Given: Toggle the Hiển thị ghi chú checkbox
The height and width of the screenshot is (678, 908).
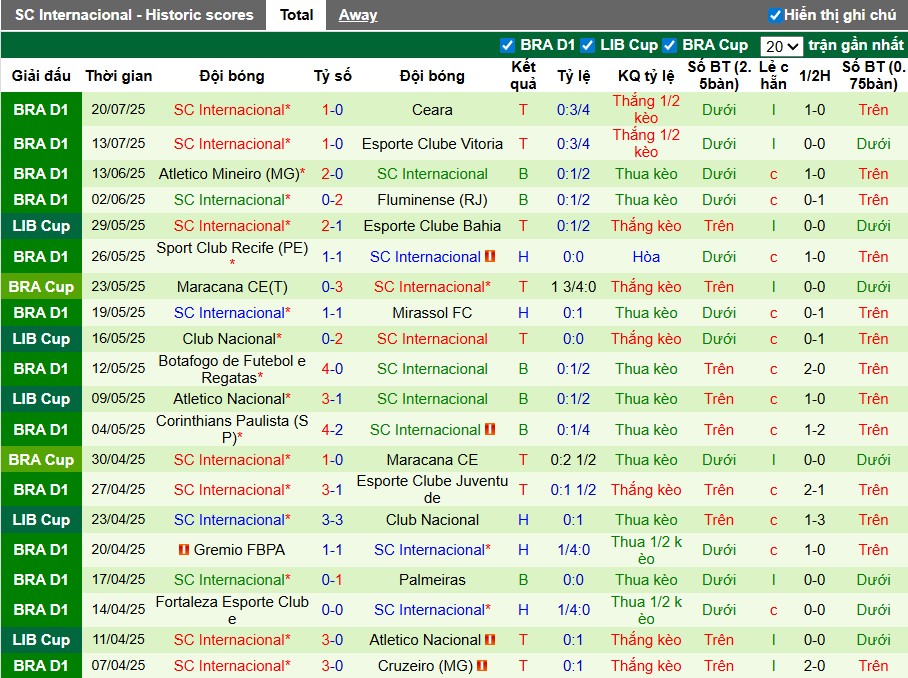Looking at the screenshot, I should click(x=774, y=15).
